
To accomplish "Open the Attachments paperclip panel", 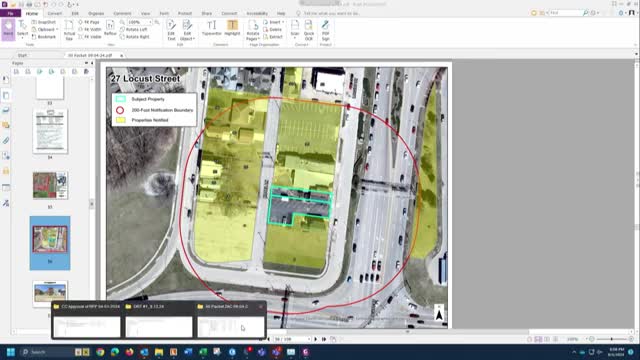I will [x=6, y=140].
